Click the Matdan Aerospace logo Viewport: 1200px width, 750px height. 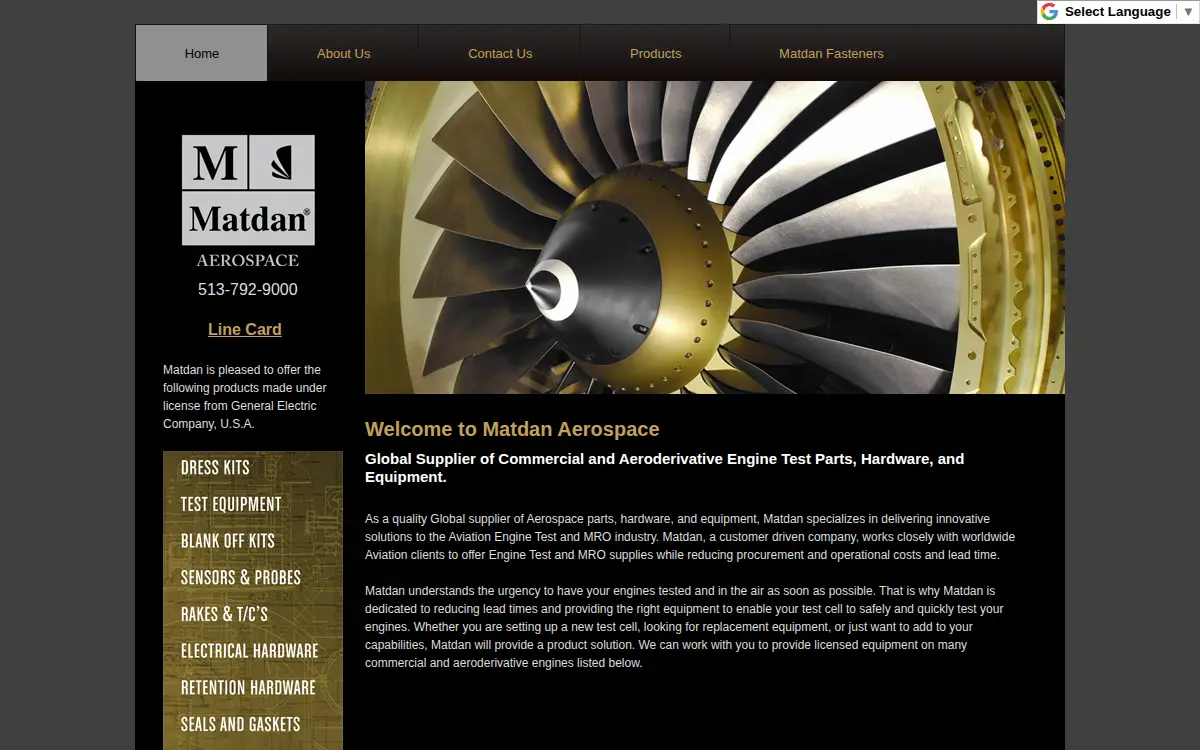pos(248,201)
